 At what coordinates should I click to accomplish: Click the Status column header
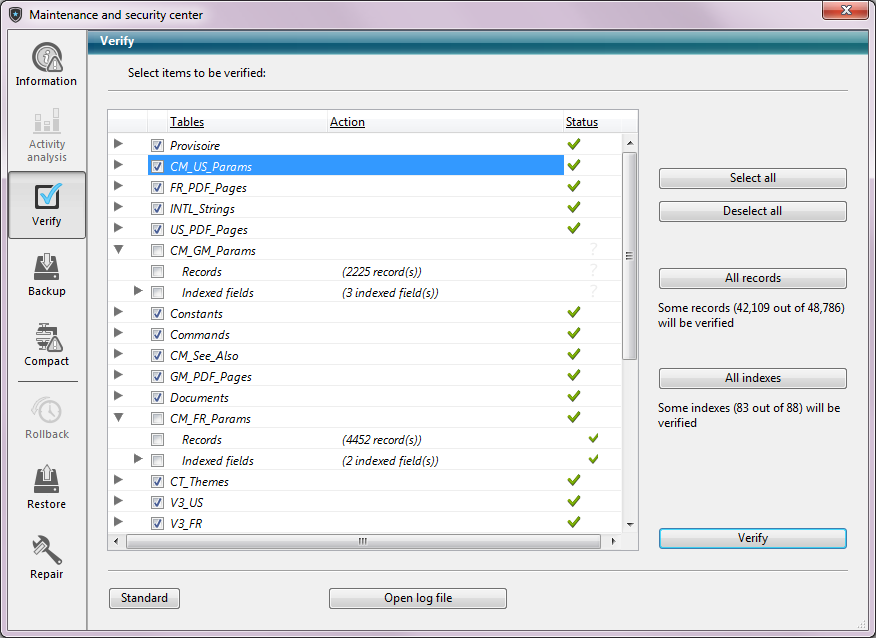(x=582, y=122)
